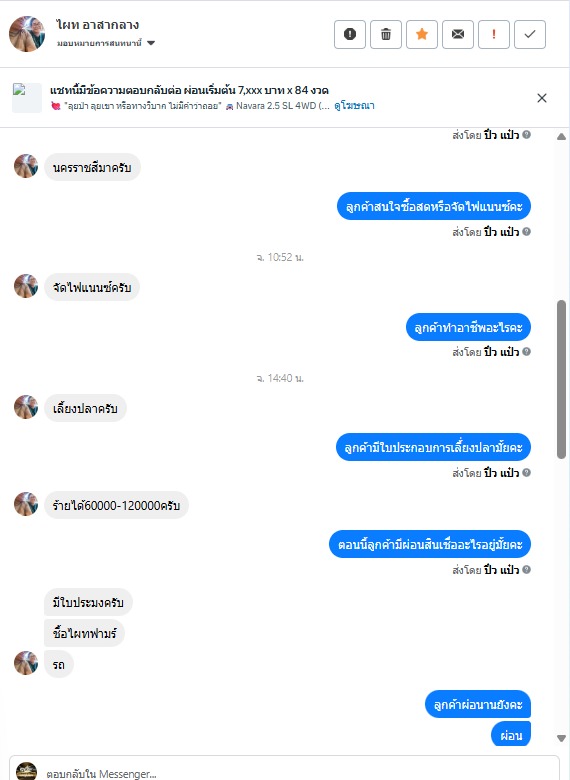Delete conversation using trash icon

coord(385,34)
